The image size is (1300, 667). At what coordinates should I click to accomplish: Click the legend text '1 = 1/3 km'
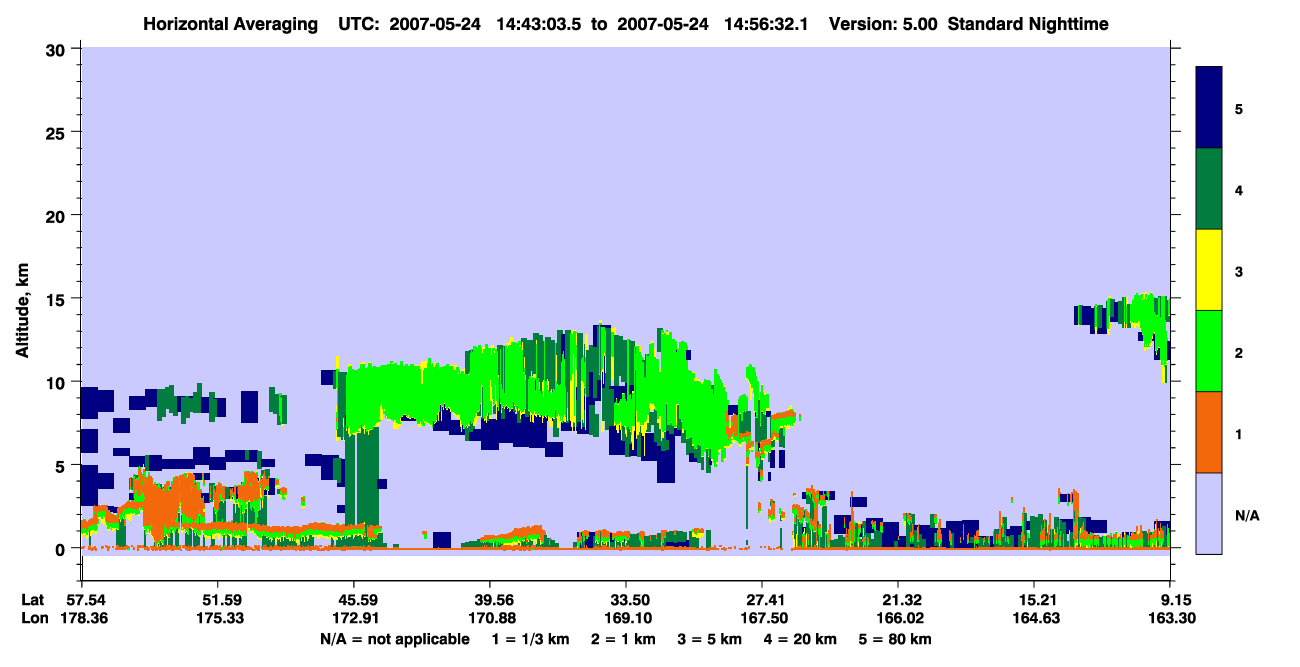[x=532, y=639]
